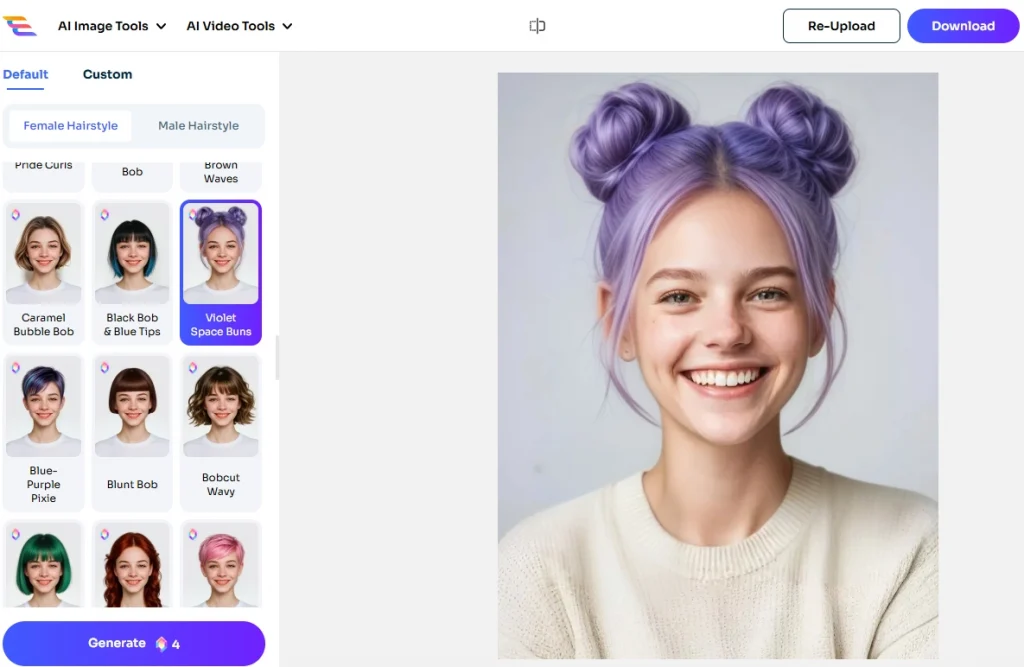The height and width of the screenshot is (667, 1024).
Task: Switch to Male Hairstyle option
Action: 198,126
